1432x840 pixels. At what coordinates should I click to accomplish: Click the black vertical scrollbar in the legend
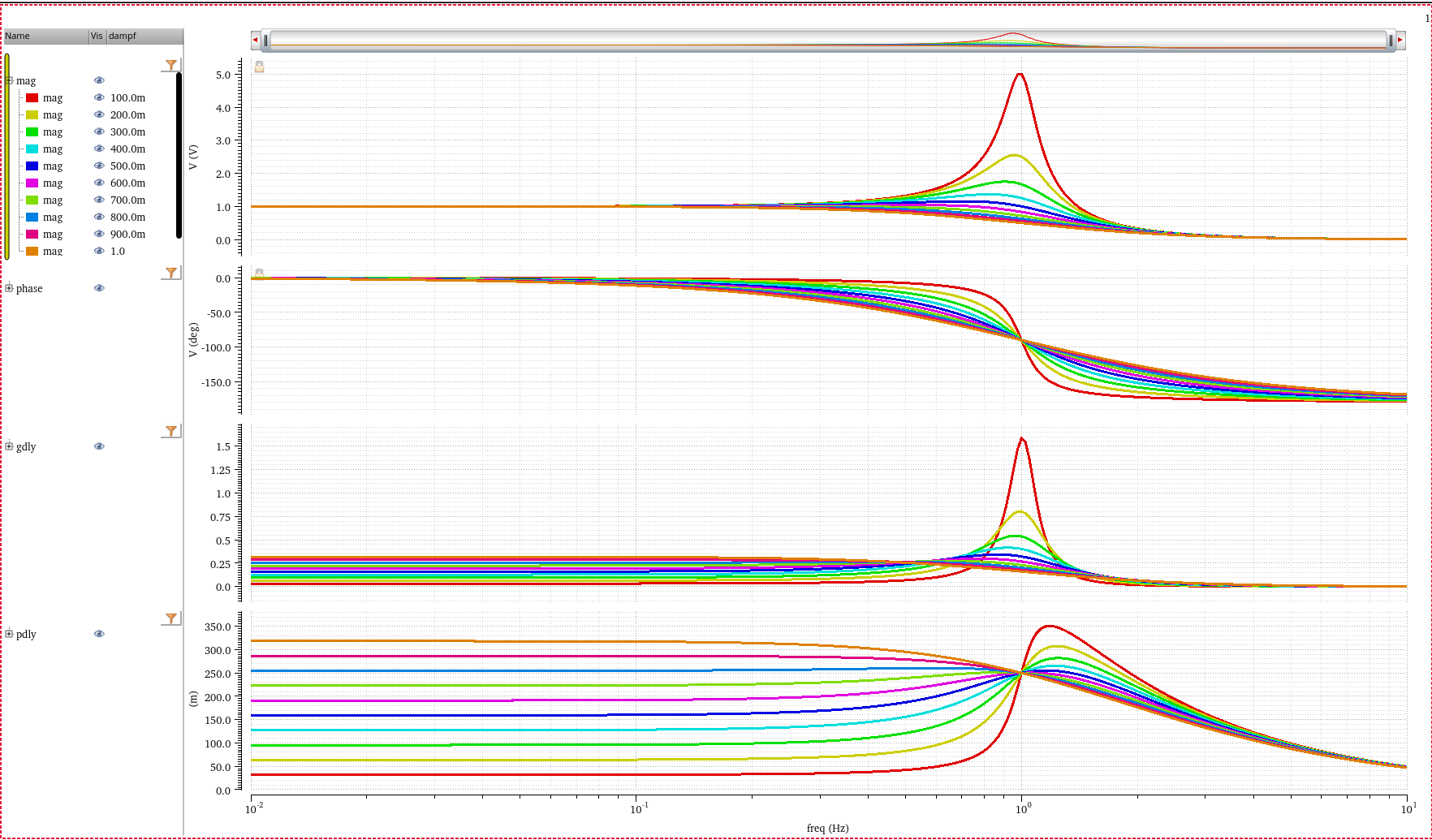pyautogui.click(x=179, y=156)
